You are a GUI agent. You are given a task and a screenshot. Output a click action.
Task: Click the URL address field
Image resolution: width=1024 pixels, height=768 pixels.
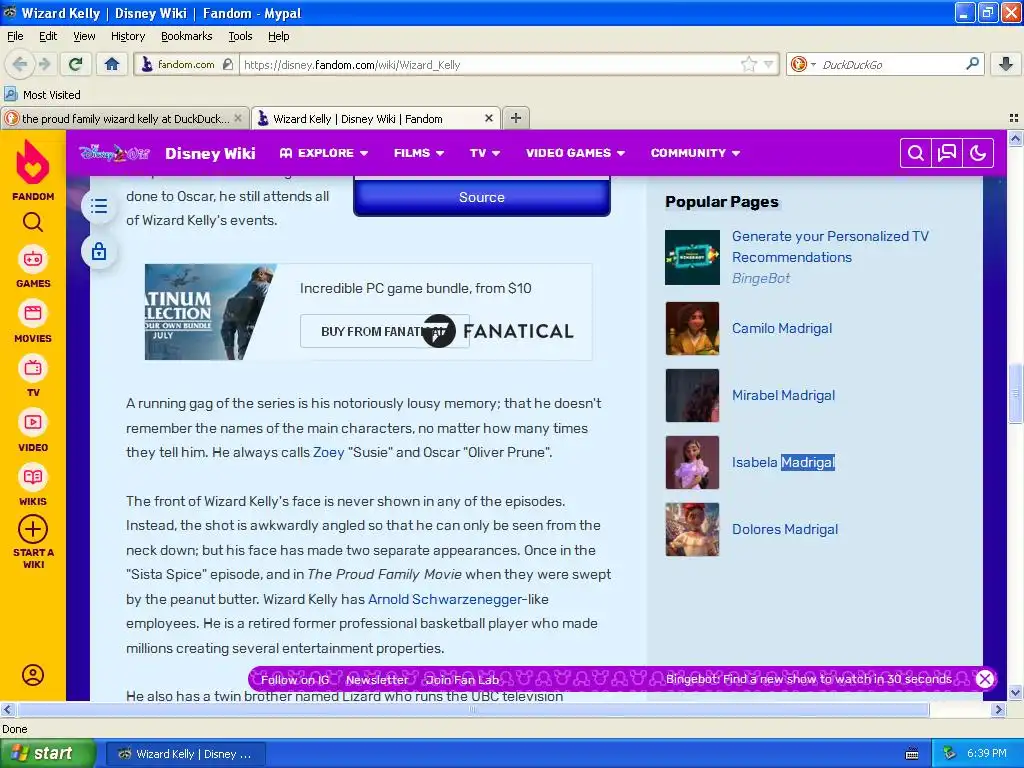click(x=490, y=64)
